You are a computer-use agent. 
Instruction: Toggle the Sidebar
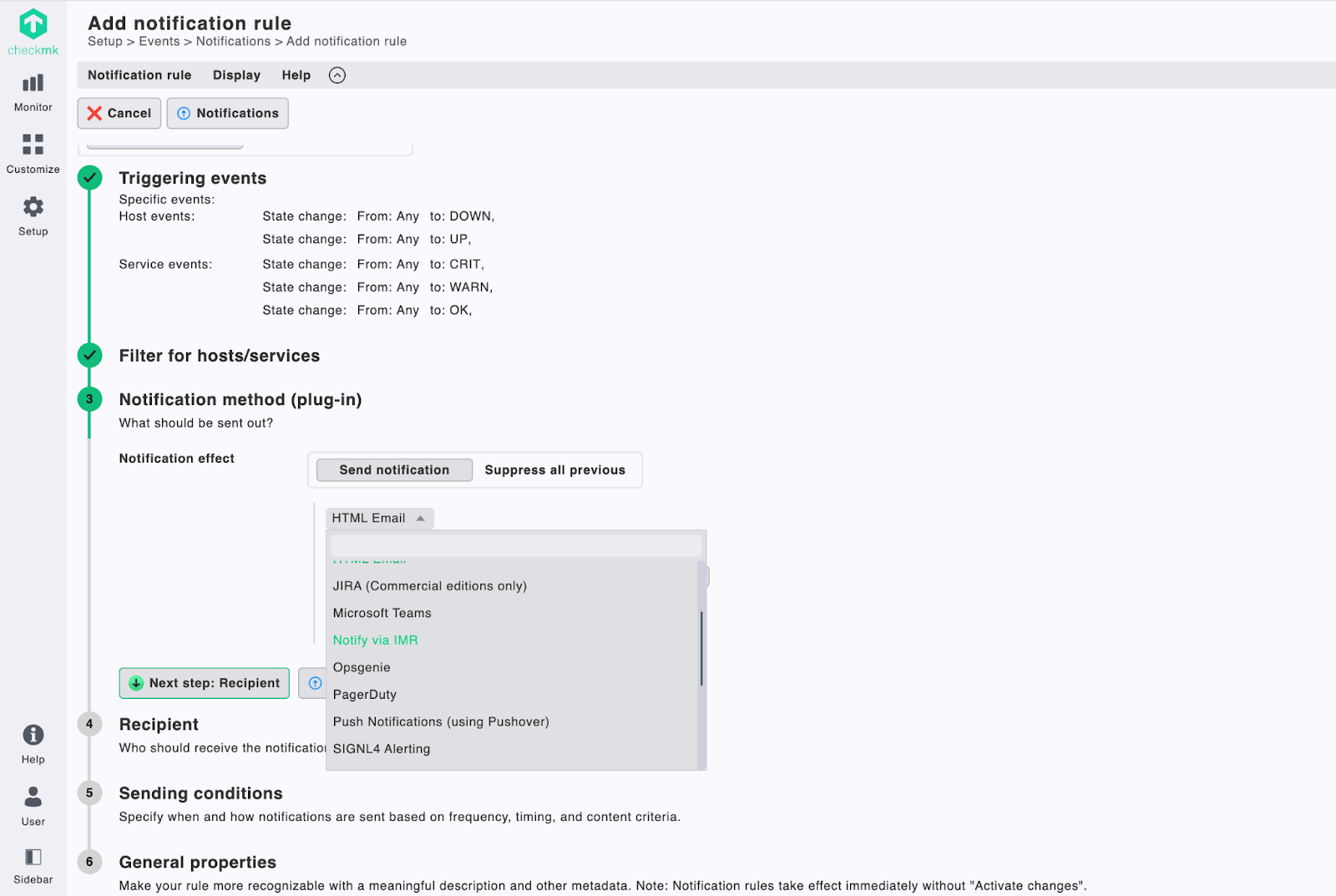[x=33, y=866]
